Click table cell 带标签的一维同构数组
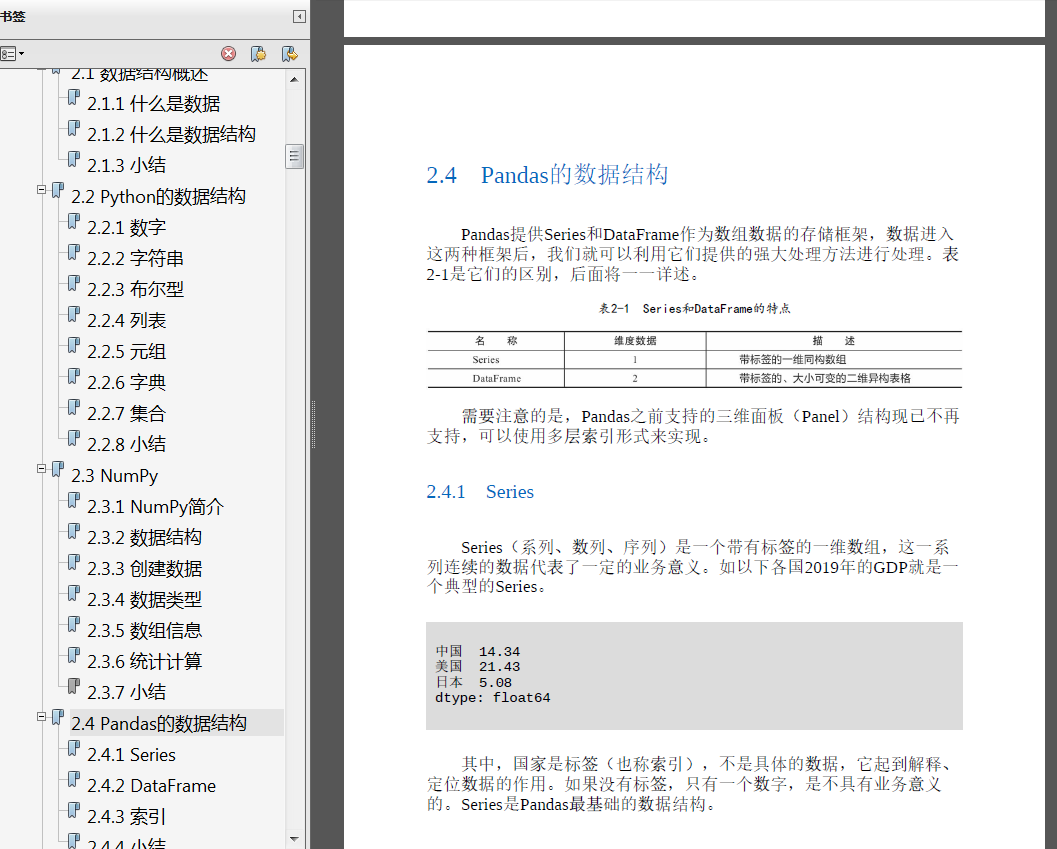Screen dimensions: 1057x849 [x=793, y=360]
